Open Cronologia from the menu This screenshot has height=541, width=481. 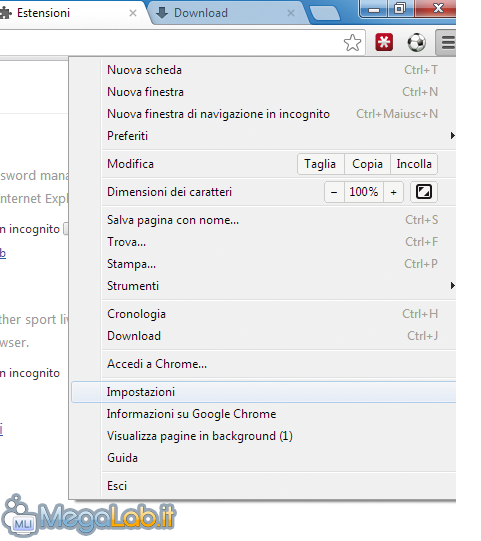click(262, 314)
